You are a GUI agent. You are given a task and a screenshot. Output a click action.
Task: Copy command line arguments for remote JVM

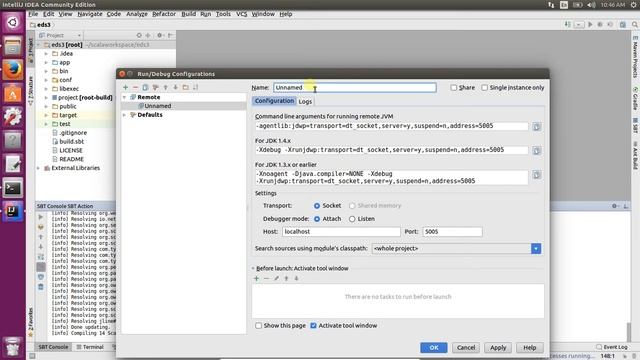(x=536, y=127)
